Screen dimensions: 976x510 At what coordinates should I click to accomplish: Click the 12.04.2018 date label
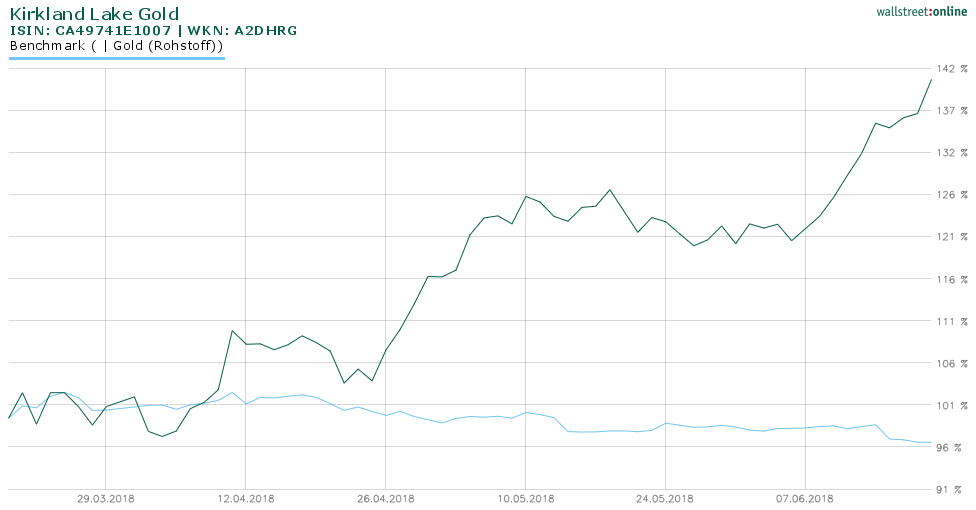tap(246, 498)
